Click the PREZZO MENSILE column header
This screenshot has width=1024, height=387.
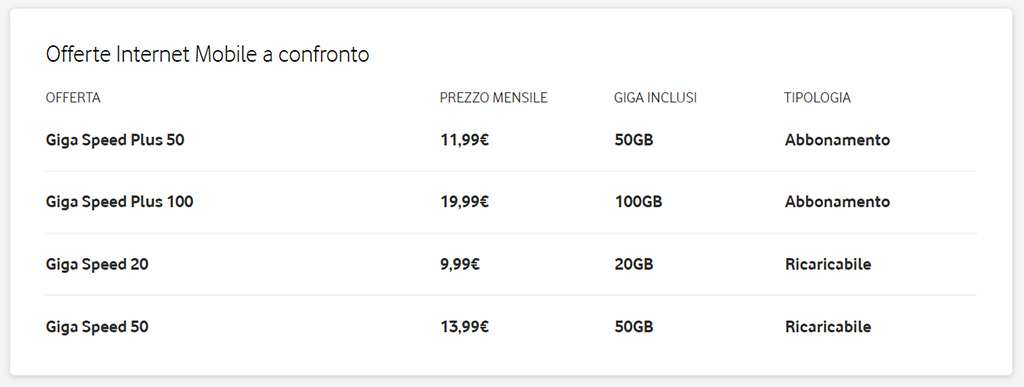point(494,98)
